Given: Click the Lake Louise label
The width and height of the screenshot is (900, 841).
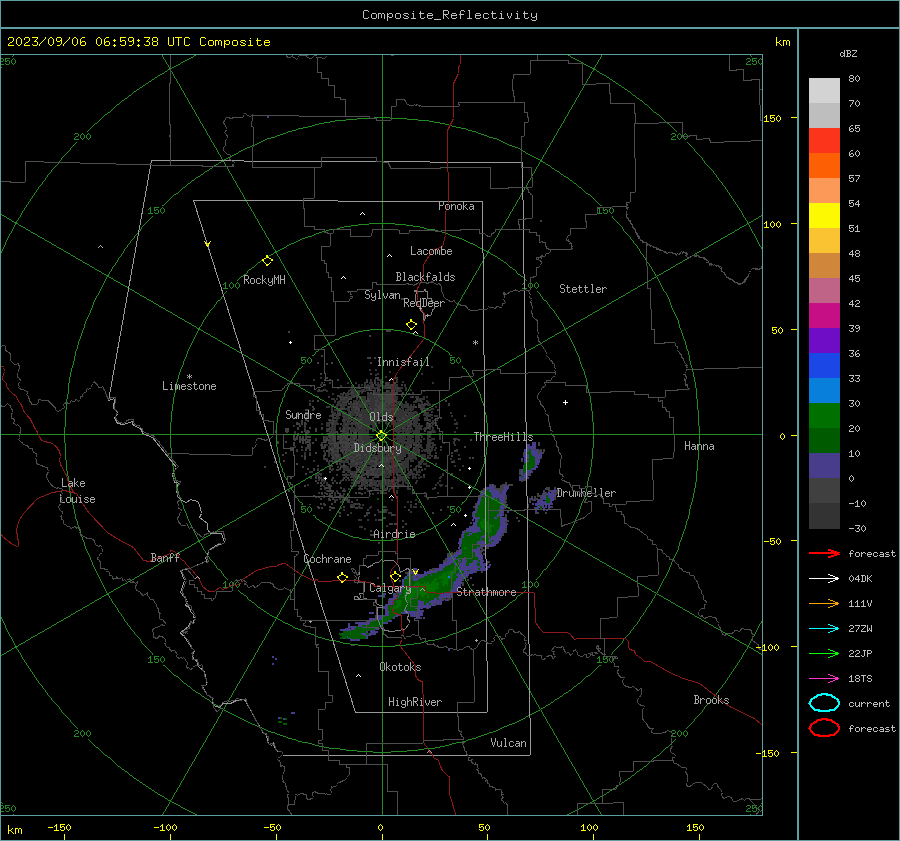Looking at the screenshot, I should (77, 491).
